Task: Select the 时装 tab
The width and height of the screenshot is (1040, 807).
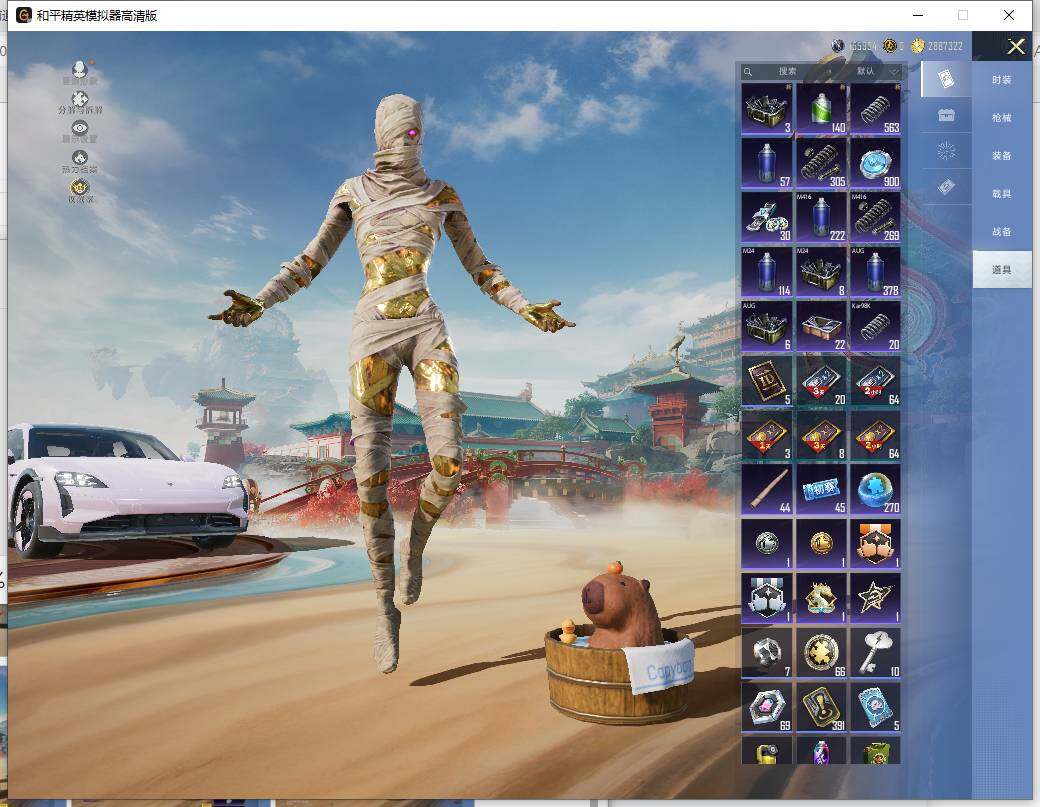Action: tap(1002, 80)
